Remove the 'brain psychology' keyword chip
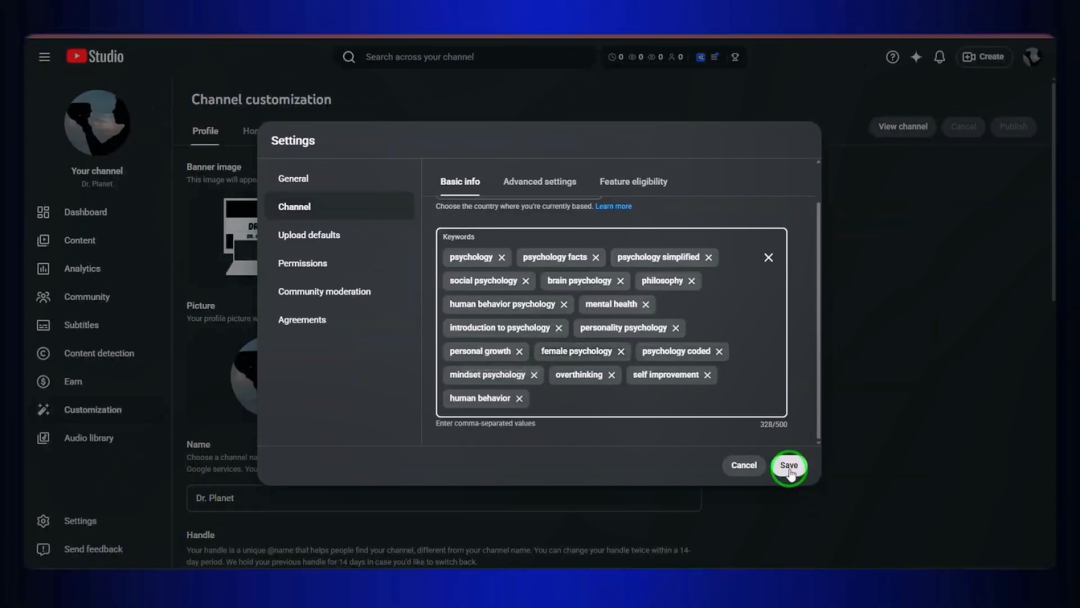 click(620, 281)
